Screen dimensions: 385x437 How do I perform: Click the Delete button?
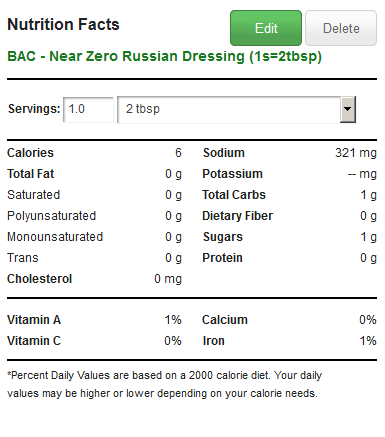341,28
